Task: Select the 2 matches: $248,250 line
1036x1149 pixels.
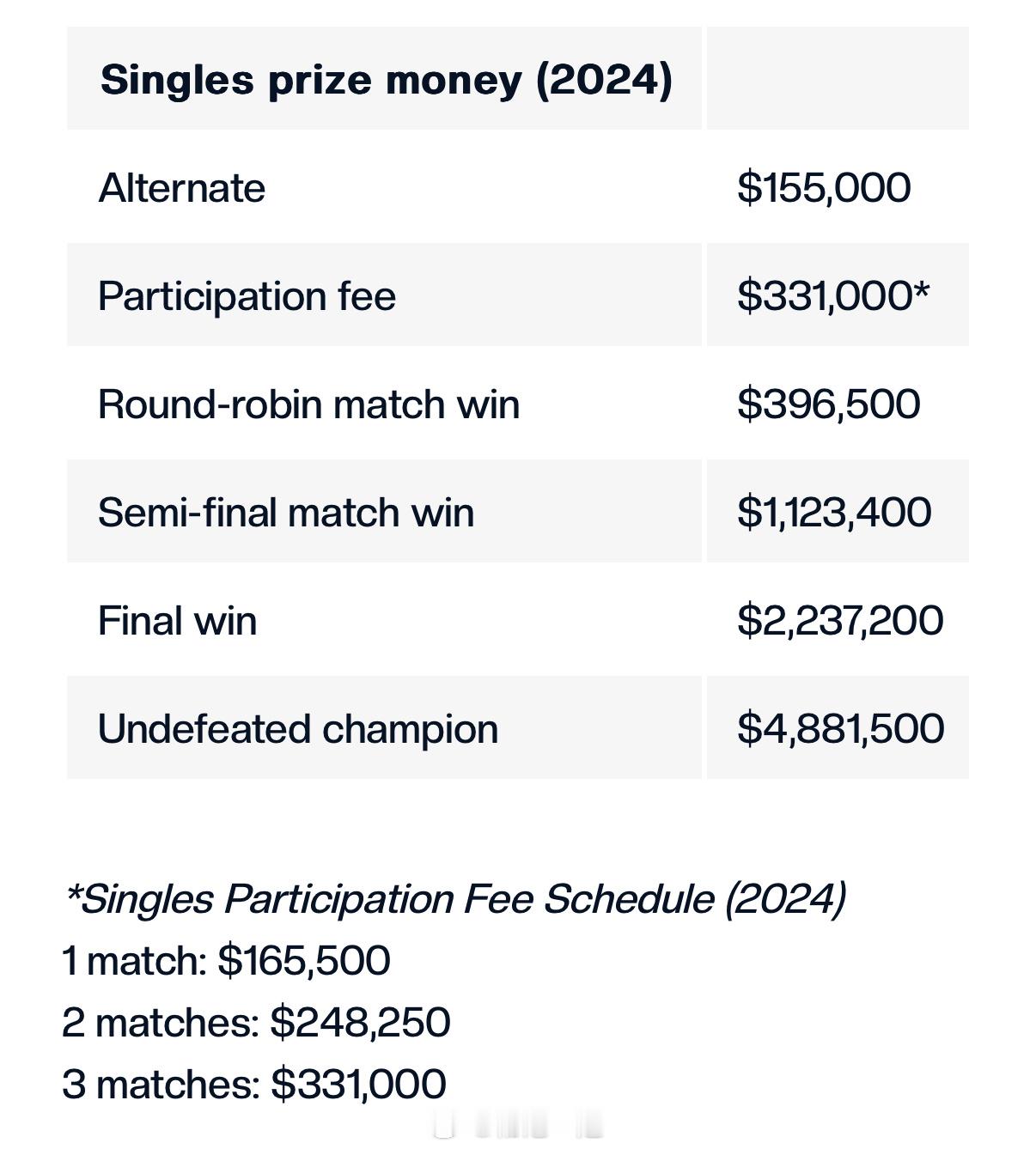Action: coord(256,1022)
